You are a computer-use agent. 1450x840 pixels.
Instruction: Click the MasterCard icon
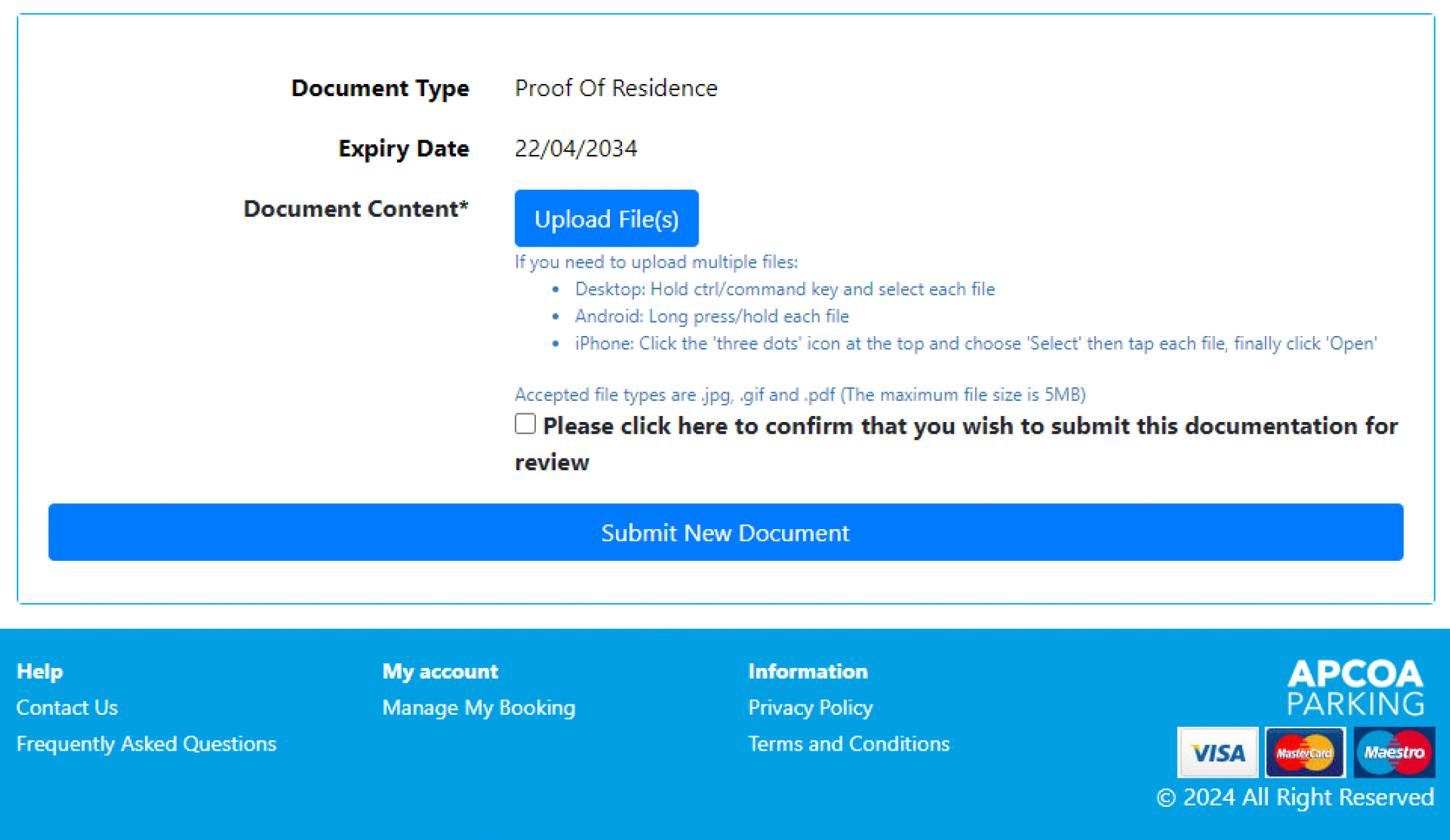pos(1305,752)
